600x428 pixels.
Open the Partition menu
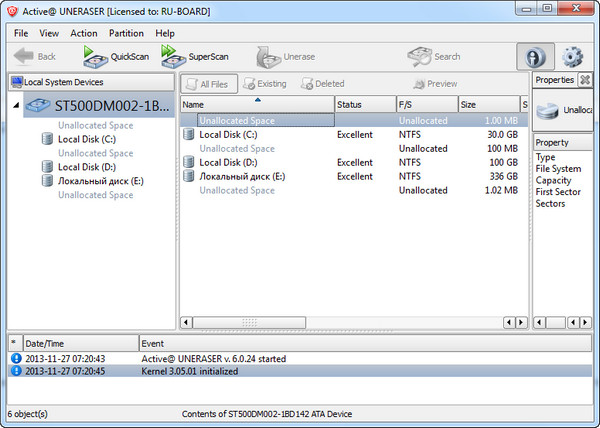pyautogui.click(x=126, y=33)
